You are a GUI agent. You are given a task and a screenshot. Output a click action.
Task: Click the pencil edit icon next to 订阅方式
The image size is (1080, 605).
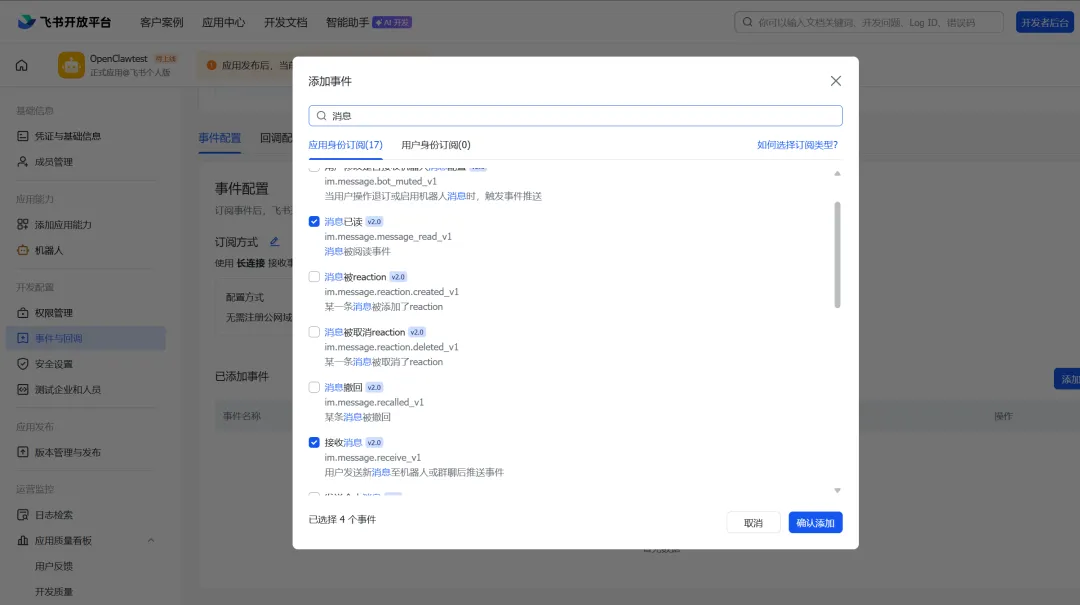pyautogui.click(x=274, y=242)
